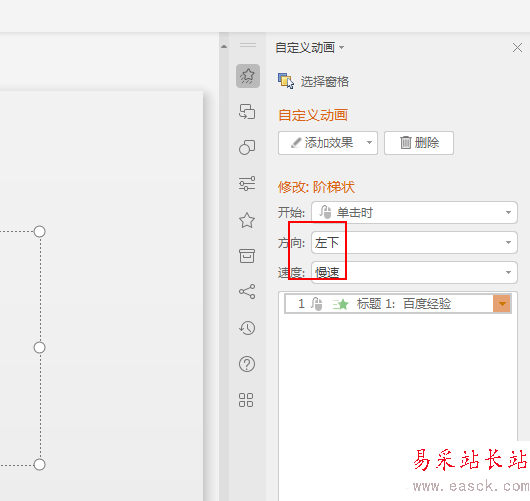
Task: Open the share sidebar icon
Action: 247,291
